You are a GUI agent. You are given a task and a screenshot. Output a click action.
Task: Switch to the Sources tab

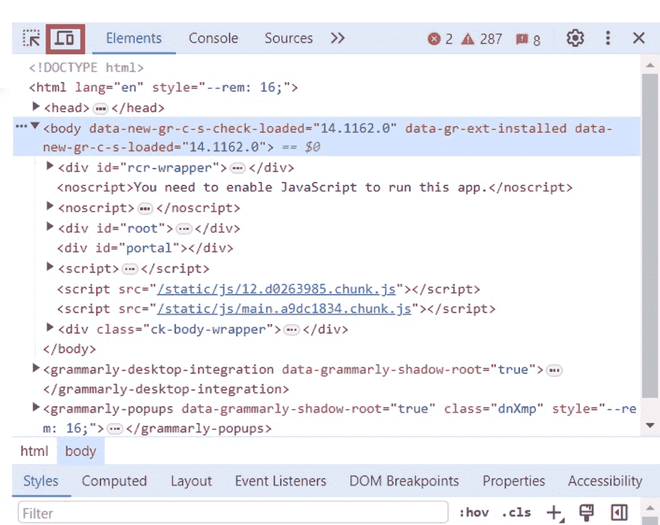(x=288, y=38)
